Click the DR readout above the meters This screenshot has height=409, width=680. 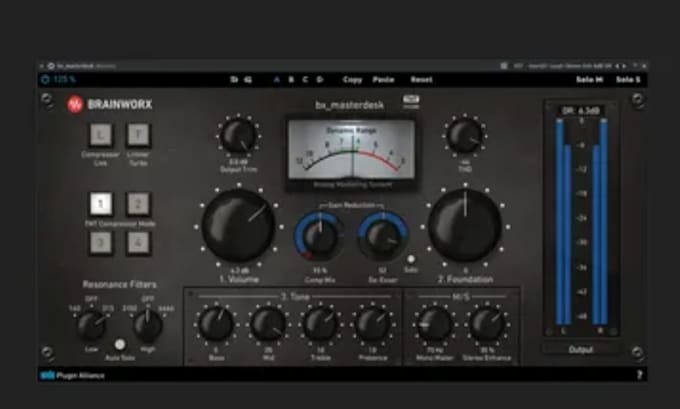(x=581, y=111)
